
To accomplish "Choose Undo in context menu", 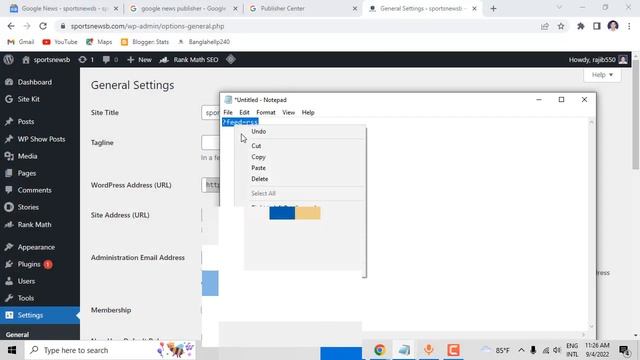I will click(259, 131).
